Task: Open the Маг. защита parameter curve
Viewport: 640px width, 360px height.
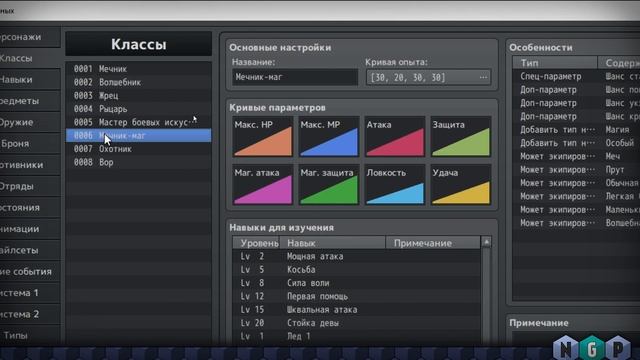Action: [x=329, y=184]
